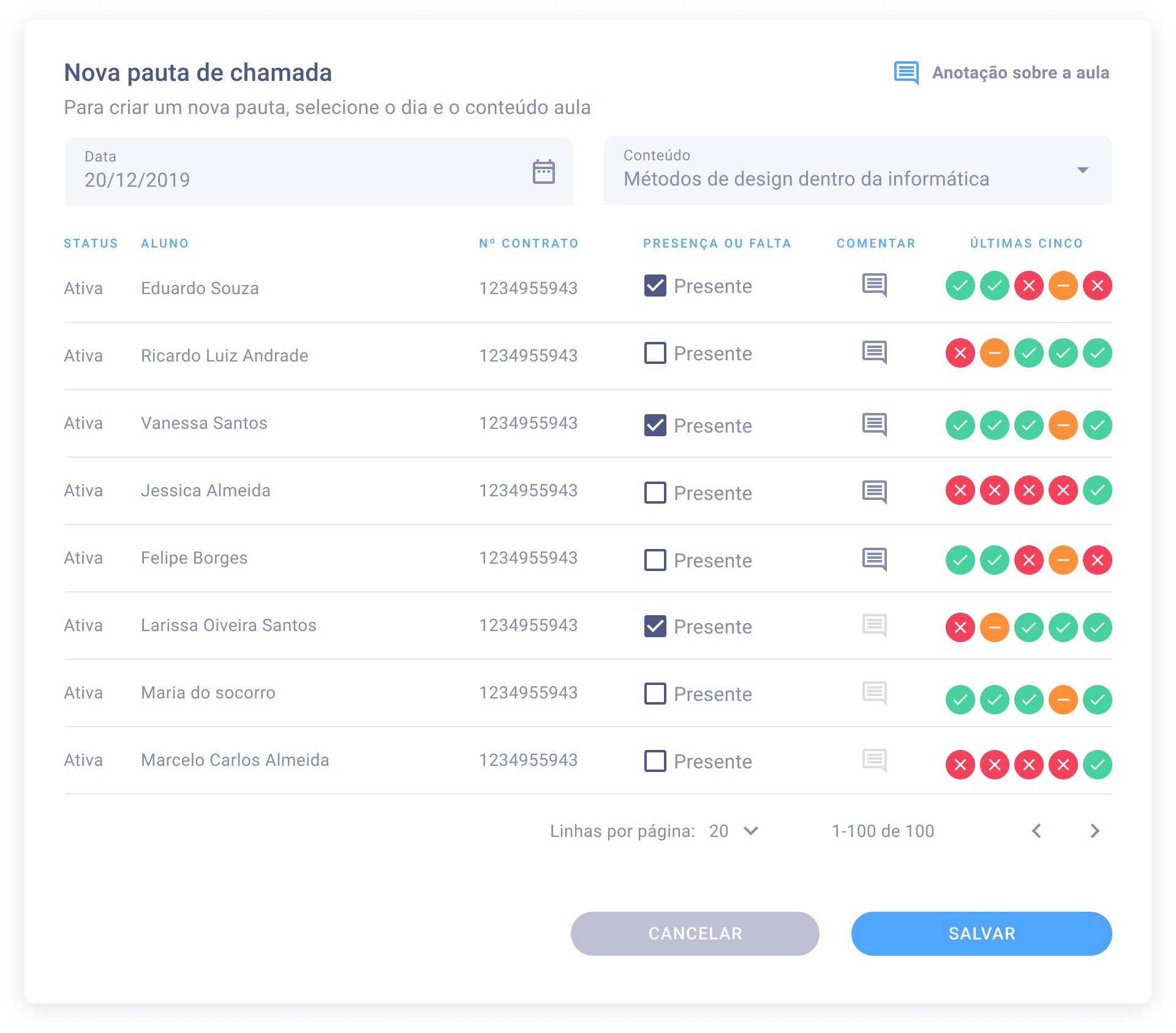
Task: Open comment icon for Eduardo Souza
Action: point(874,286)
